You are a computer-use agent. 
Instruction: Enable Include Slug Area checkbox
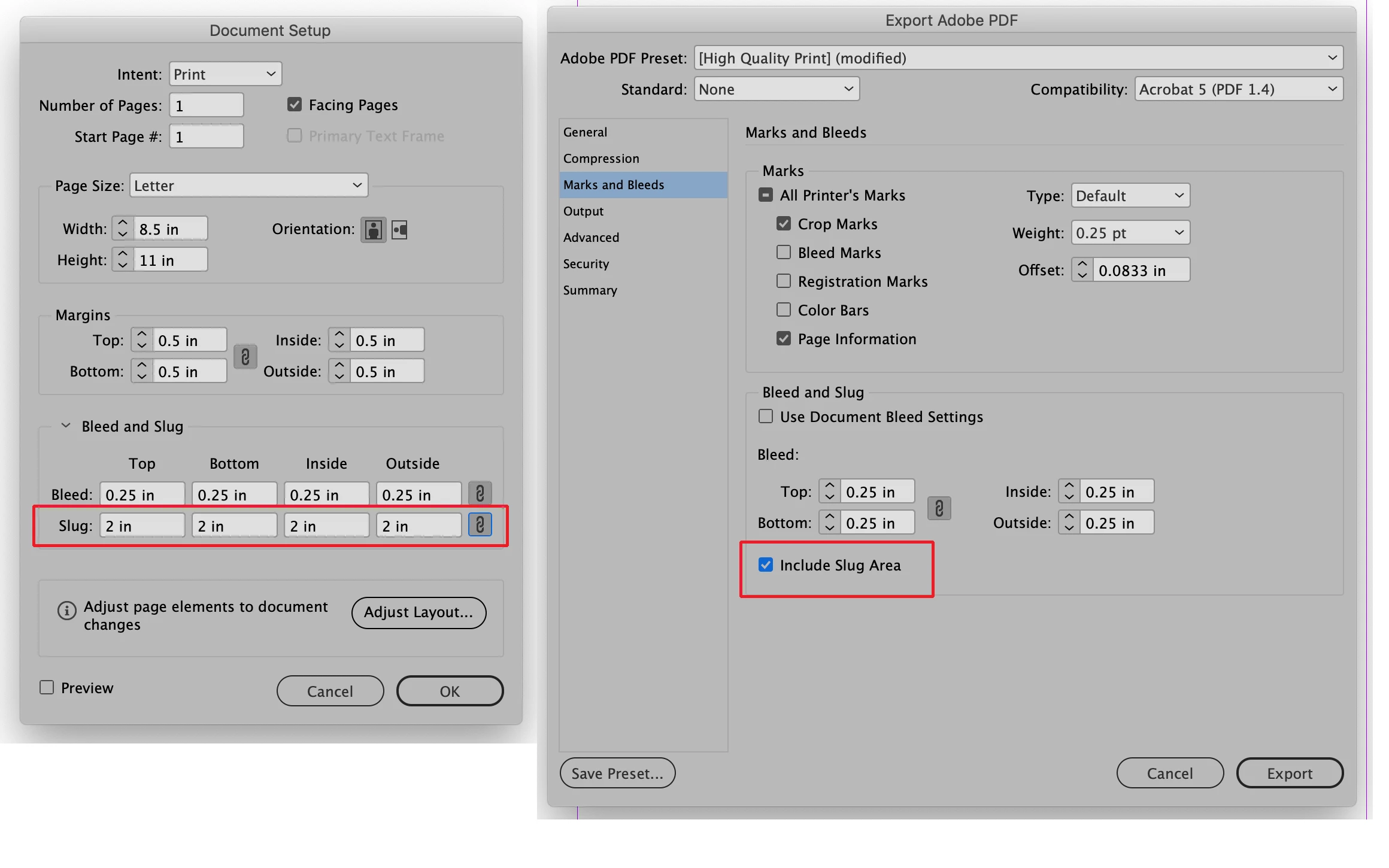click(766, 564)
